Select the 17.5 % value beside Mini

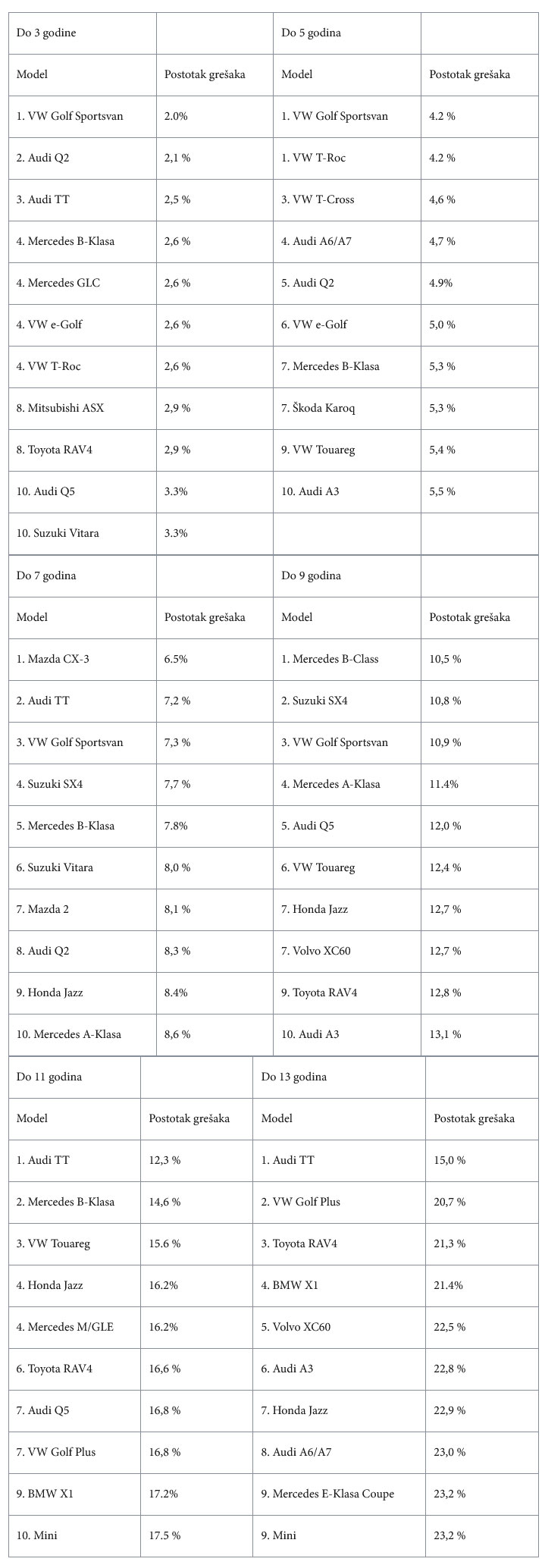tap(164, 1535)
